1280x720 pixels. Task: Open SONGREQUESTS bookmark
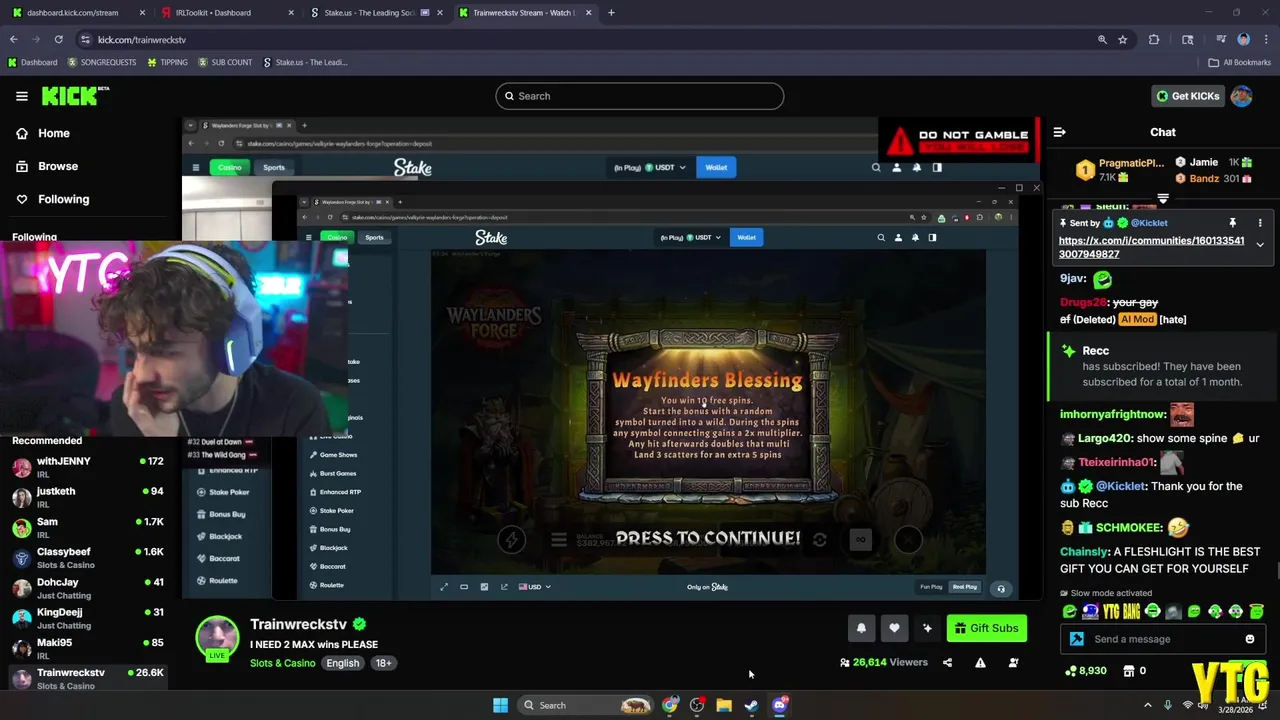(x=102, y=62)
